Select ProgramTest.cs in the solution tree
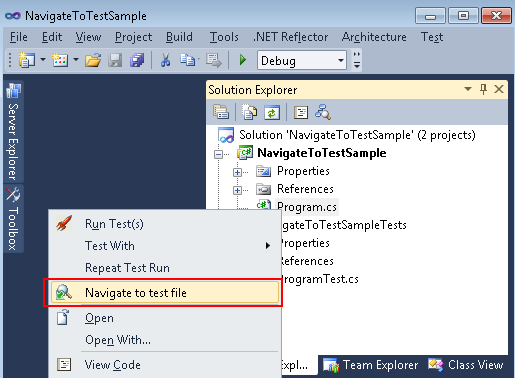Image resolution: width=515 pixels, height=378 pixels. tap(319, 279)
